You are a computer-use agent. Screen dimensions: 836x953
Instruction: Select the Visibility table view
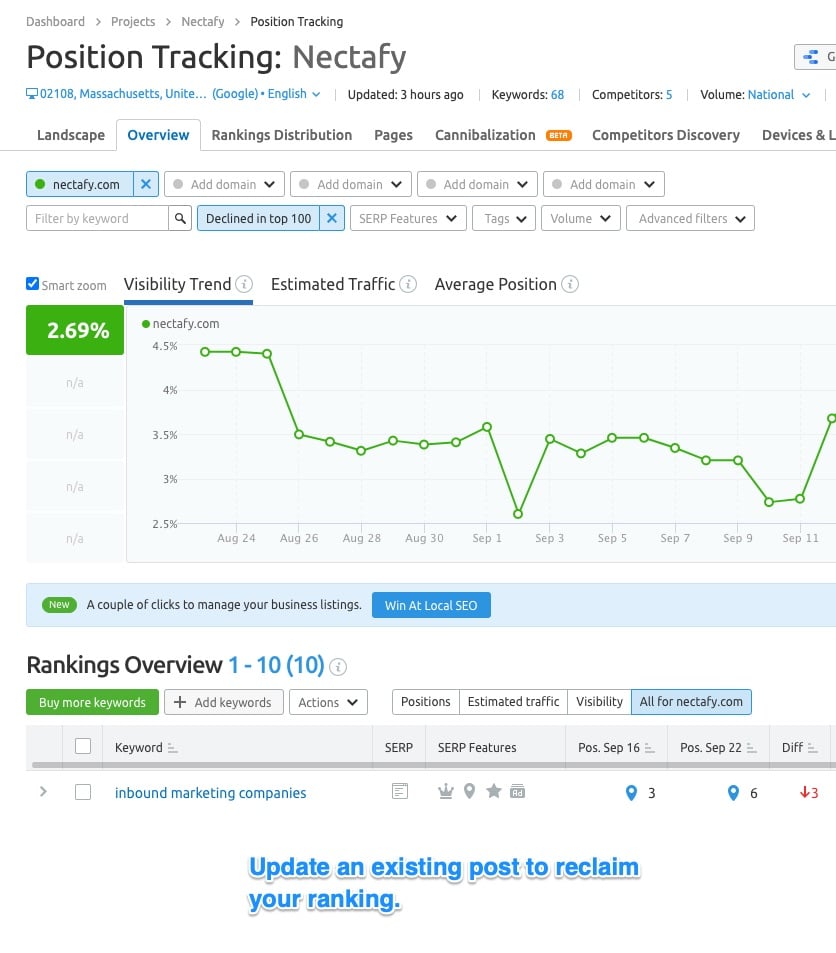click(x=599, y=701)
